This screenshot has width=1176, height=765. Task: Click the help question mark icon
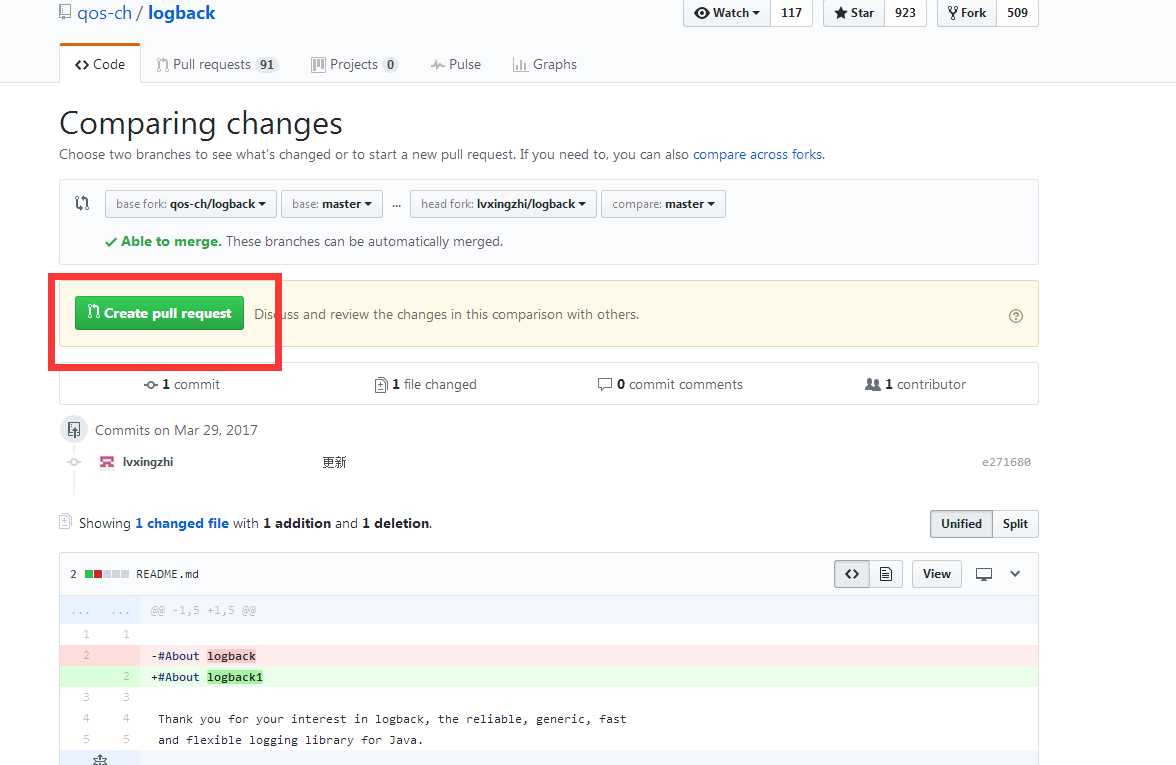pyautogui.click(x=1016, y=316)
